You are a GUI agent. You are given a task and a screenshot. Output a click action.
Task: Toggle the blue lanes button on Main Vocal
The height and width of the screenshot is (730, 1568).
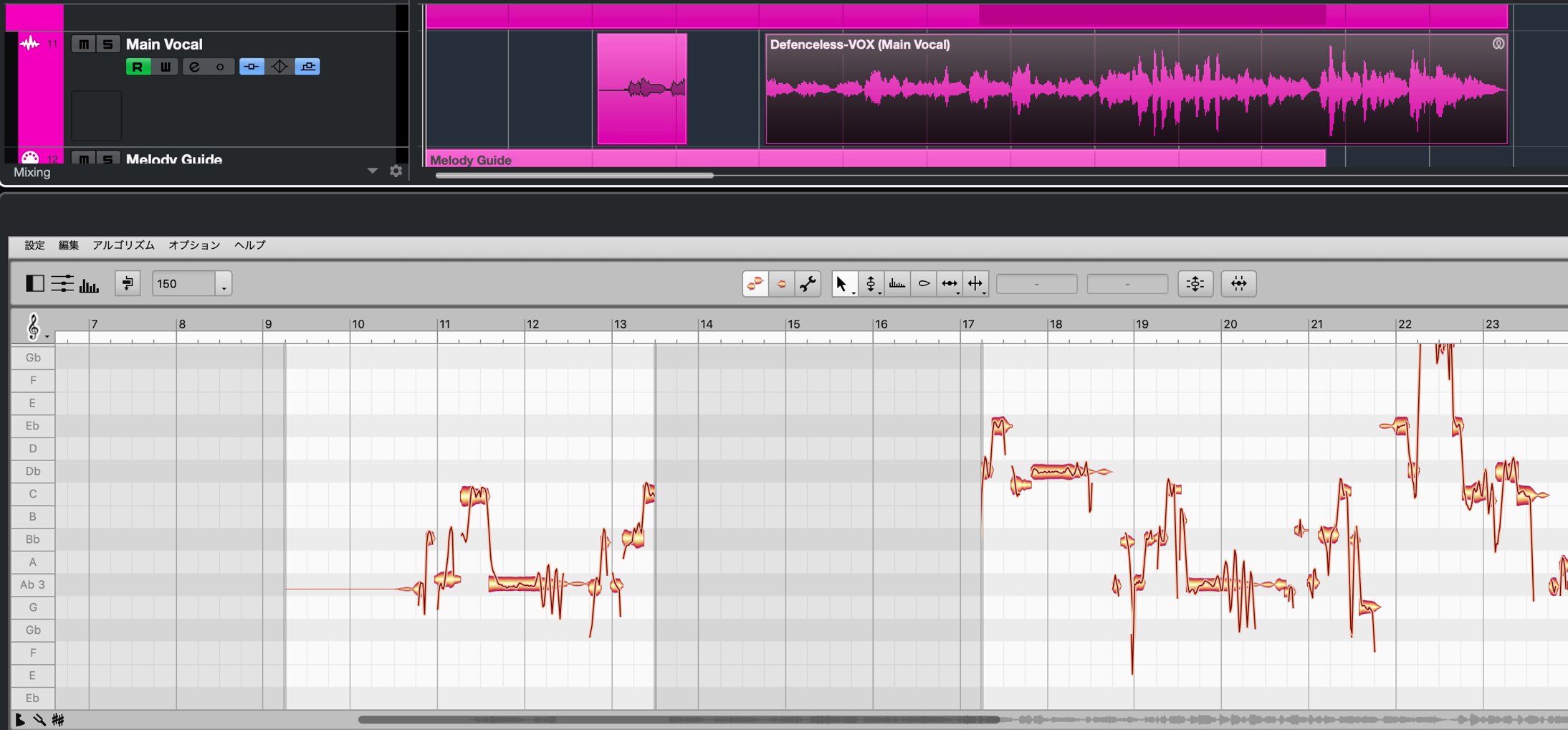pos(307,67)
